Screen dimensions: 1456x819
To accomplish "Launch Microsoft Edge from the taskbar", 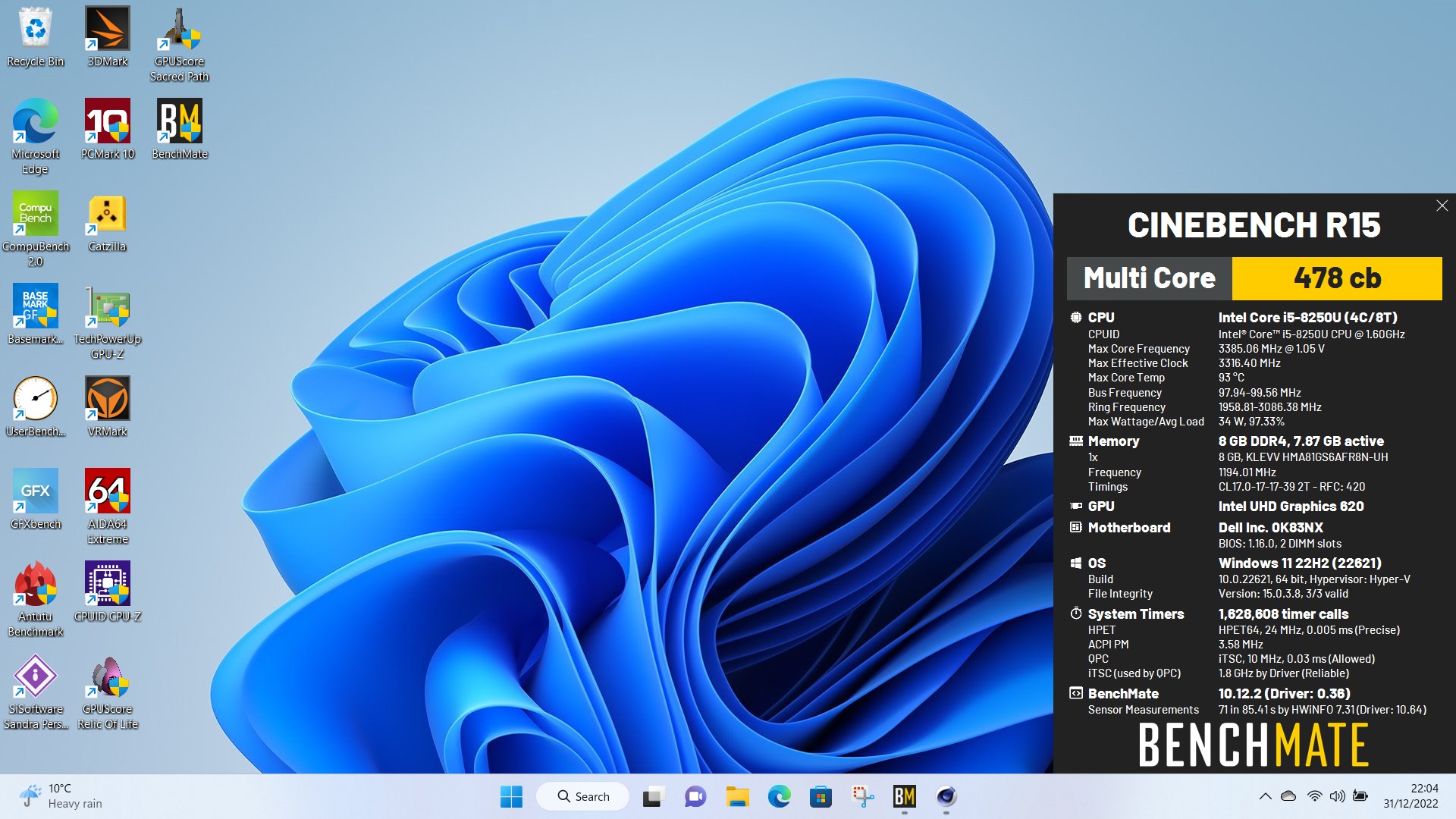I will click(x=779, y=796).
